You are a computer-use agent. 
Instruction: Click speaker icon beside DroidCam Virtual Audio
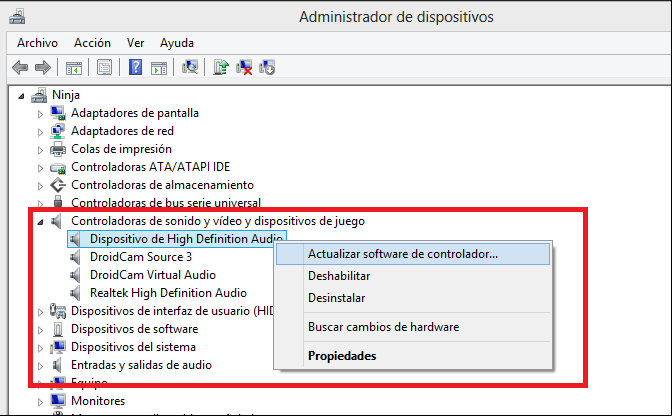(76, 275)
